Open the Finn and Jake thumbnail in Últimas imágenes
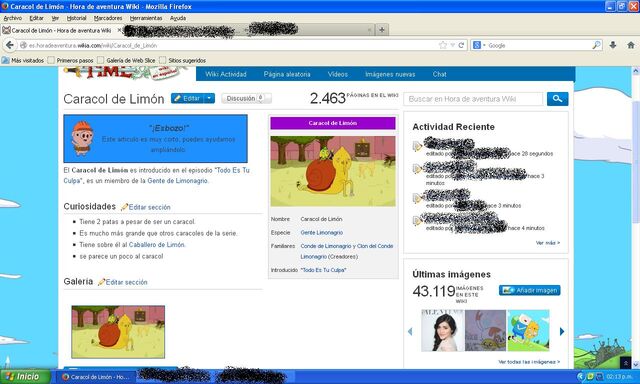640x384 pixels. coord(528,330)
